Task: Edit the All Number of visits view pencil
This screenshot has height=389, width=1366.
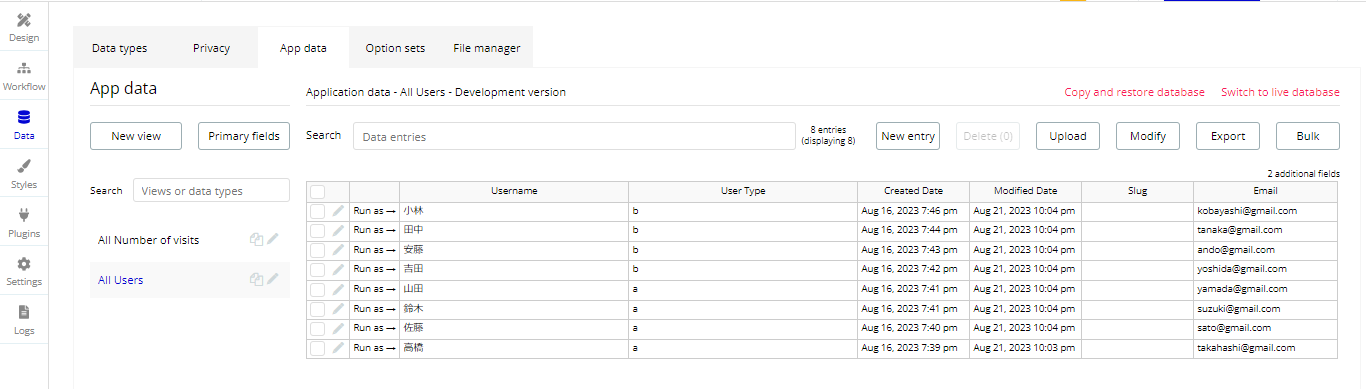Action: coord(273,239)
